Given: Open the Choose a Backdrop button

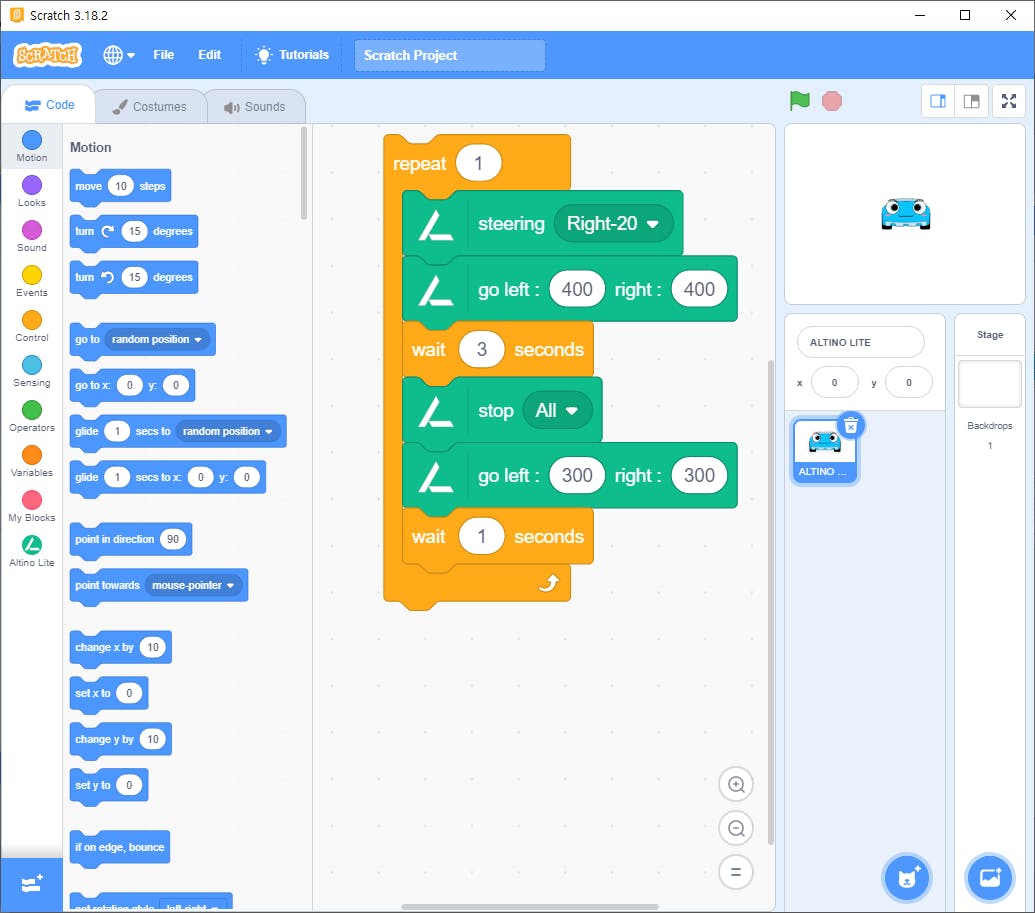Looking at the screenshot, I should point(990,878).
